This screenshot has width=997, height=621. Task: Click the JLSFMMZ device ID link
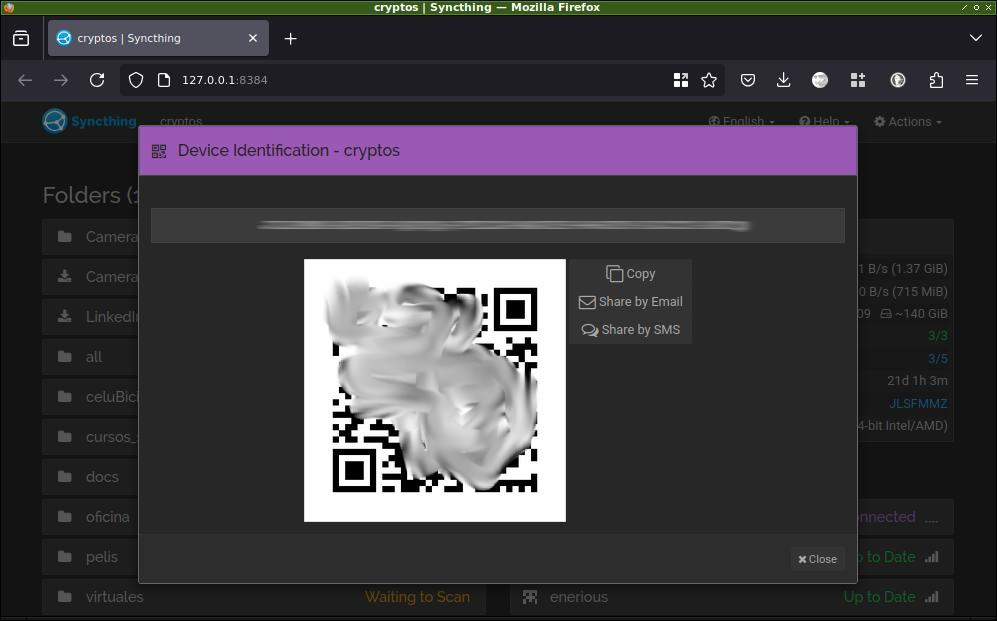pos(918,404)
